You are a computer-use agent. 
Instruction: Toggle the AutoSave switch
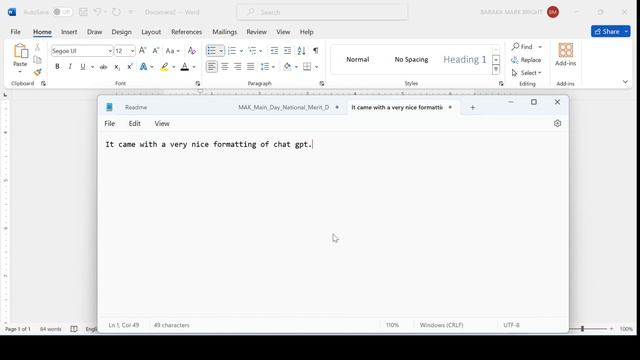coord(62,12)
